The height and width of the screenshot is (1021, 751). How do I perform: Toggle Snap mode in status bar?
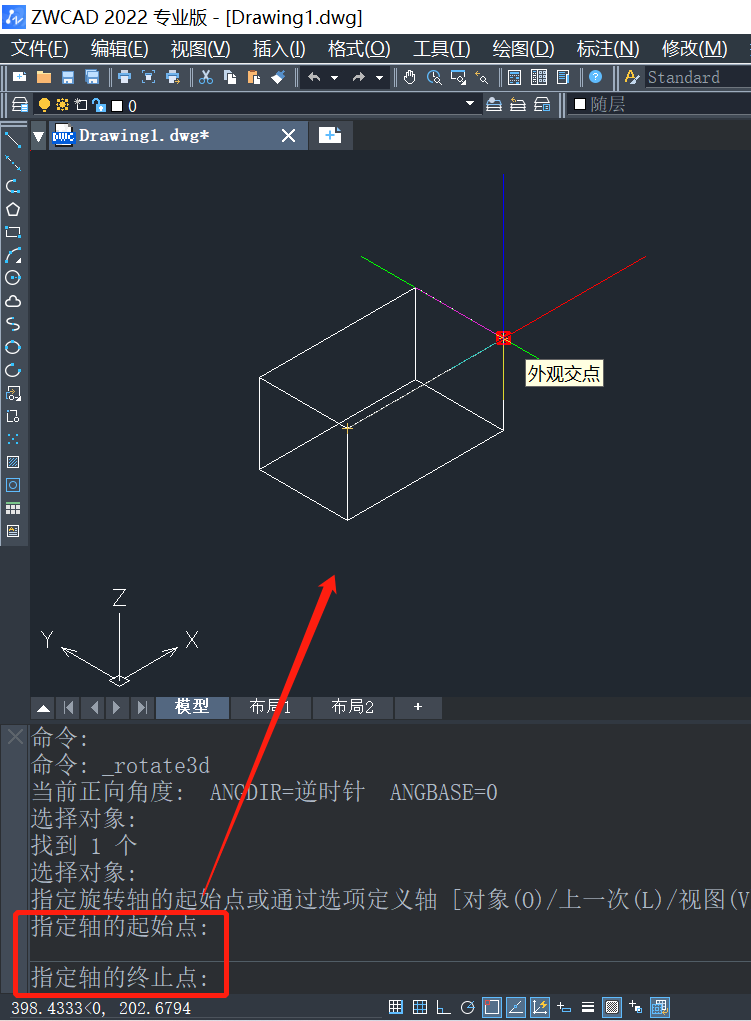click(x=395, y=1007)
